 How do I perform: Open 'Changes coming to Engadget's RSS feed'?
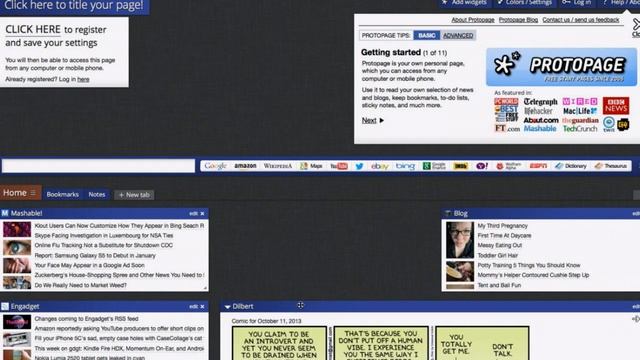pyautogui.click(x=86, y=319)
